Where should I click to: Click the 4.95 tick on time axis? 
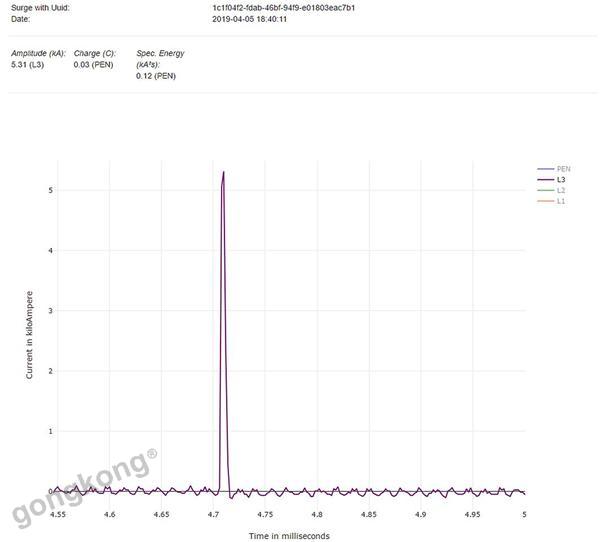[x=472, y=514]
